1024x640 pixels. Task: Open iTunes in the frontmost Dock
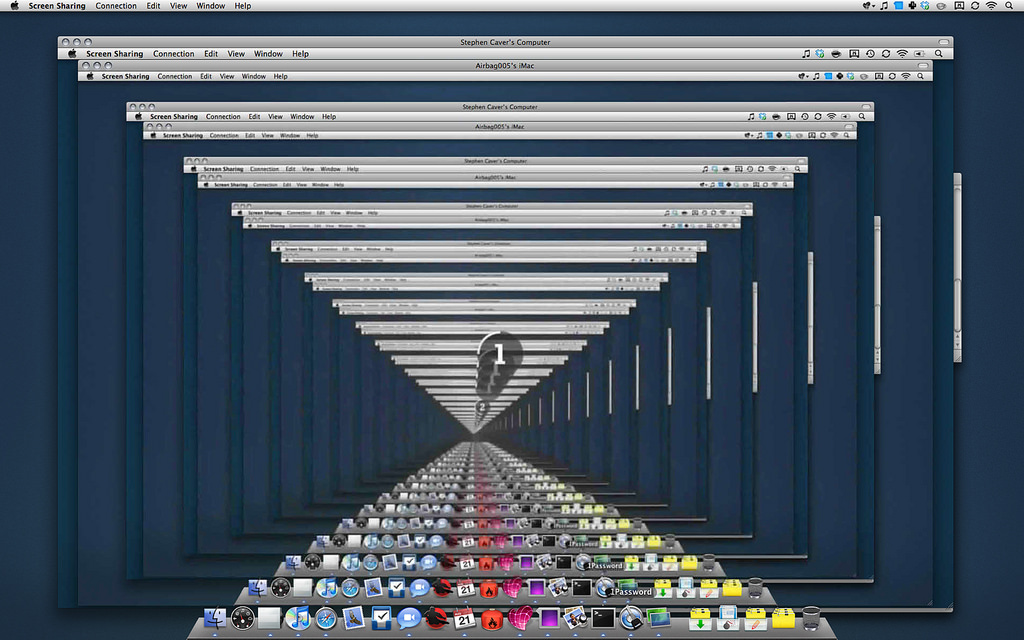297,617
